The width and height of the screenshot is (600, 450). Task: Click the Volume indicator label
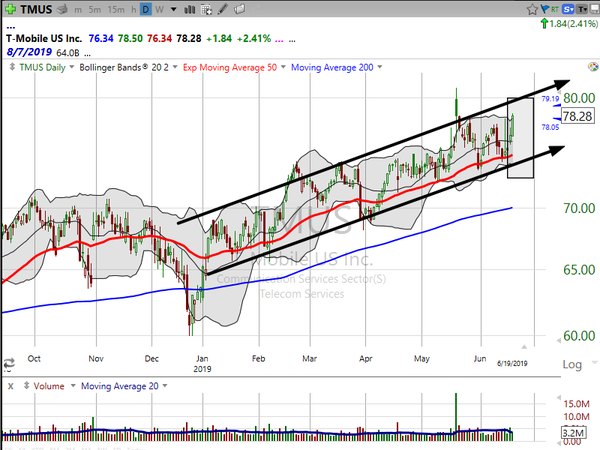(x=49, y=386)
